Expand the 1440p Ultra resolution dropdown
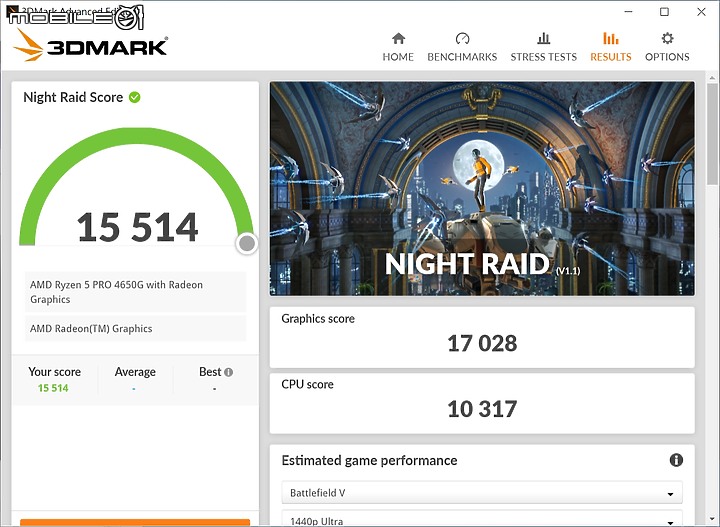 [482, 519]
